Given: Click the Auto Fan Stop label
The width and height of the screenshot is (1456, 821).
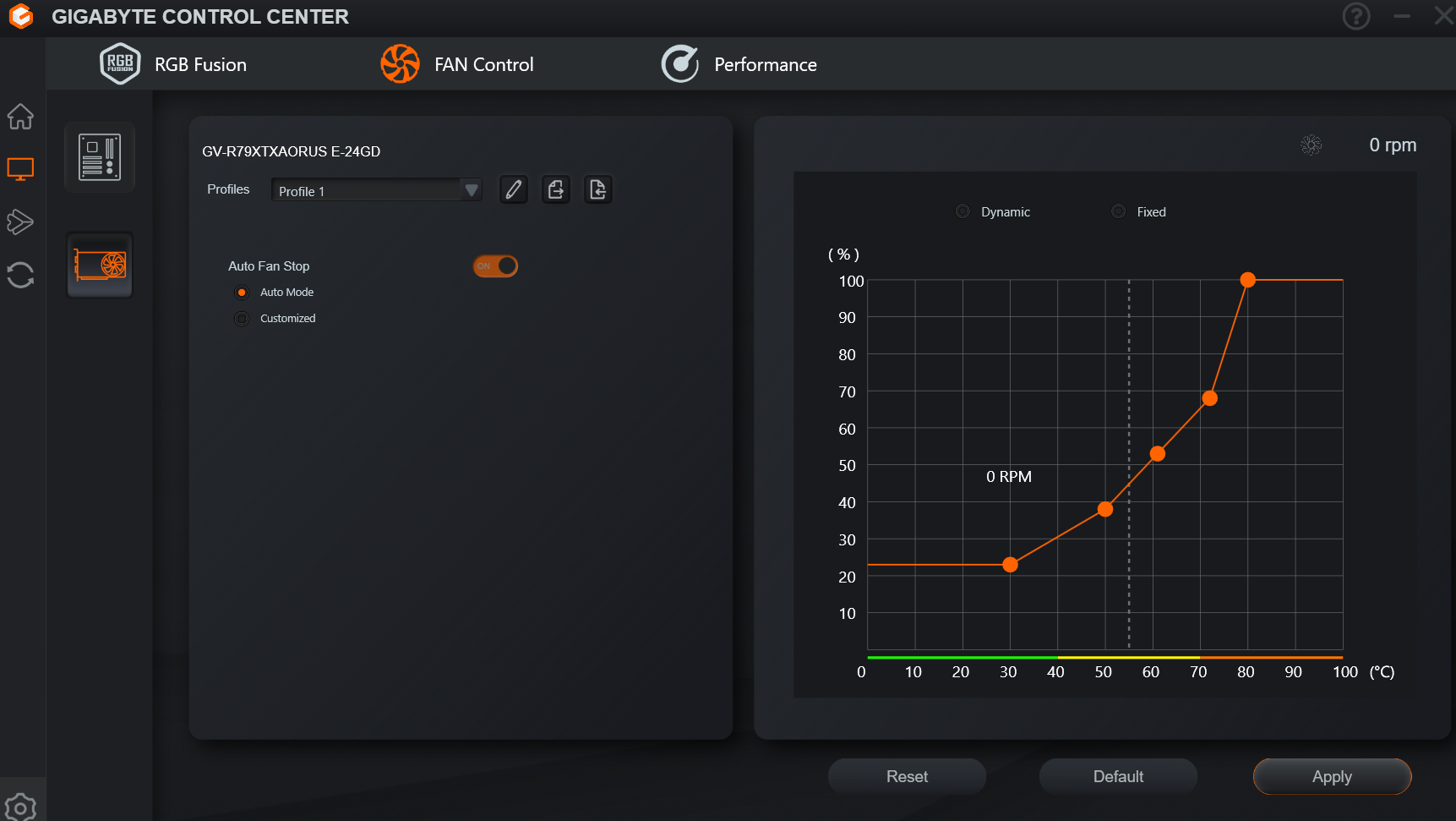Looking at the screenshot, I should click(x=269, y=266).
